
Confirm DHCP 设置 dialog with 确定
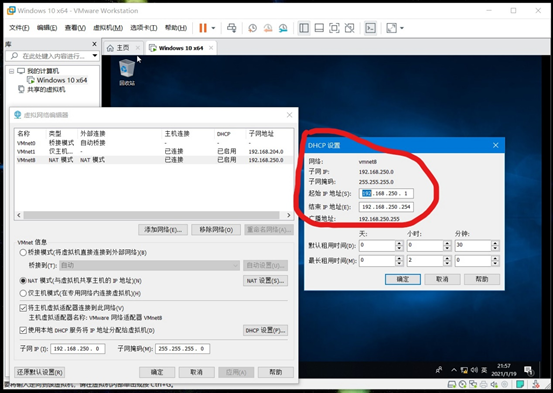(x=403, y=279)
